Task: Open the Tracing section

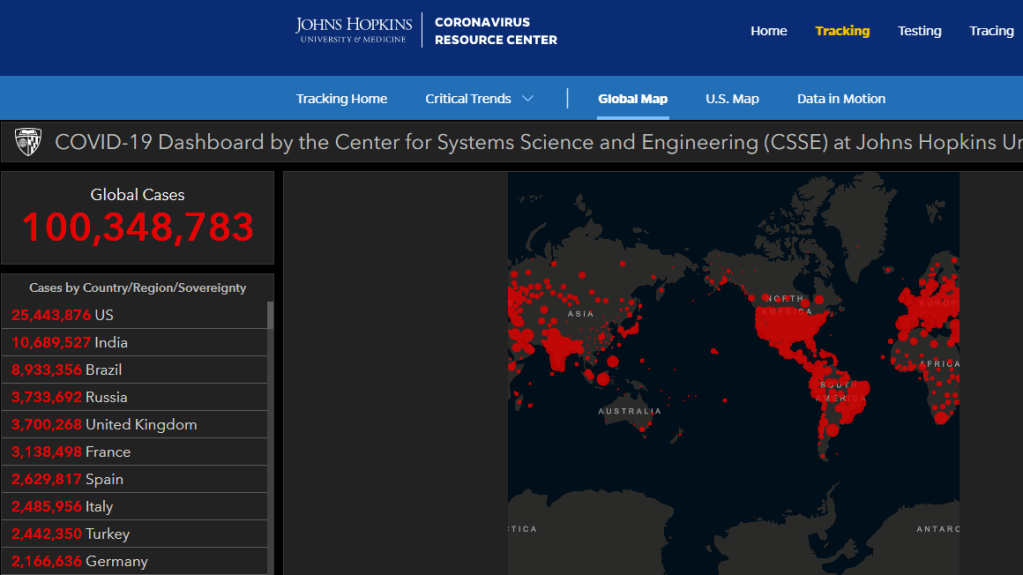Action: click(x=991, y=31)
